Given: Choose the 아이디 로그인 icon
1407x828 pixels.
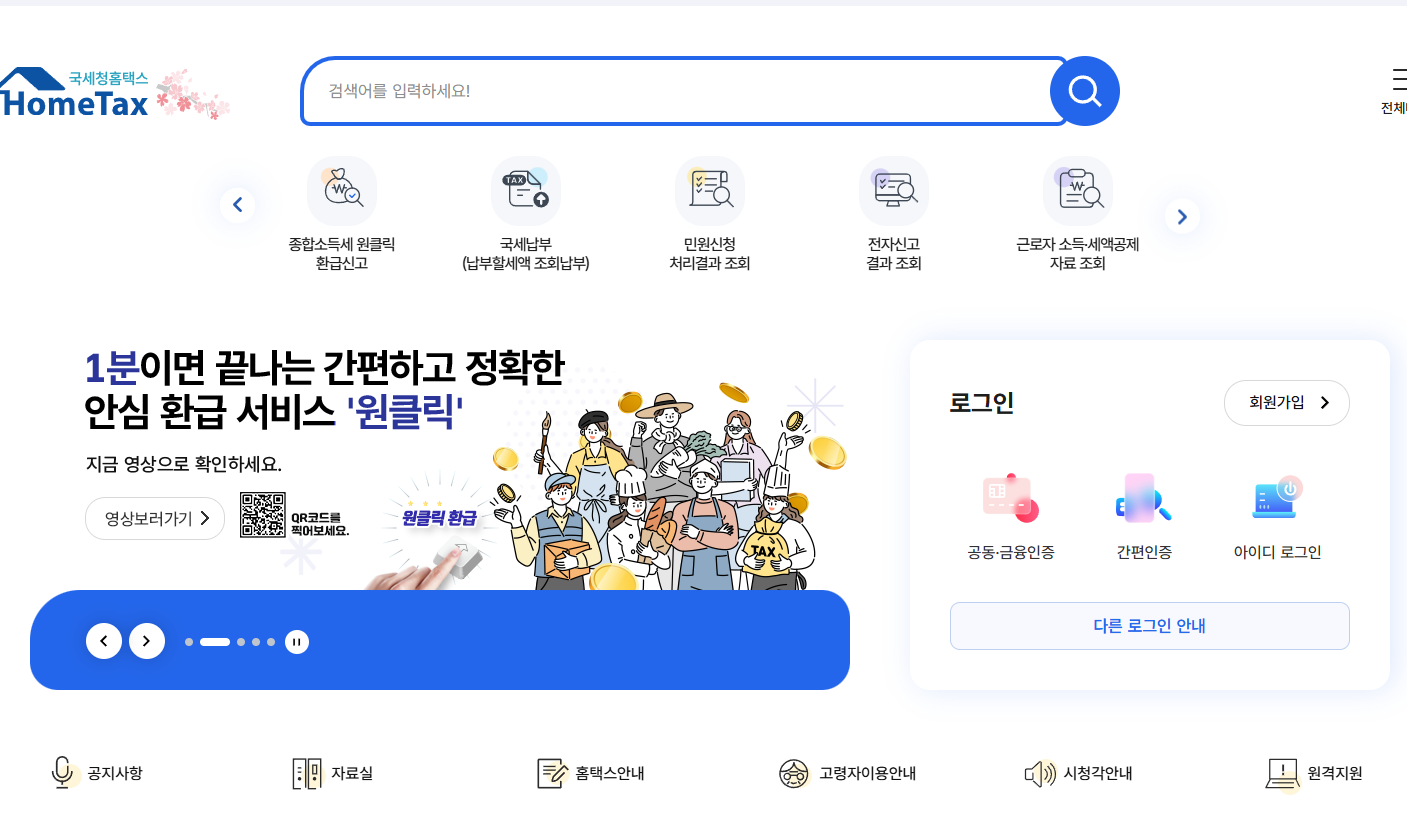Looking at the screenshot, I should point(1277,498).
